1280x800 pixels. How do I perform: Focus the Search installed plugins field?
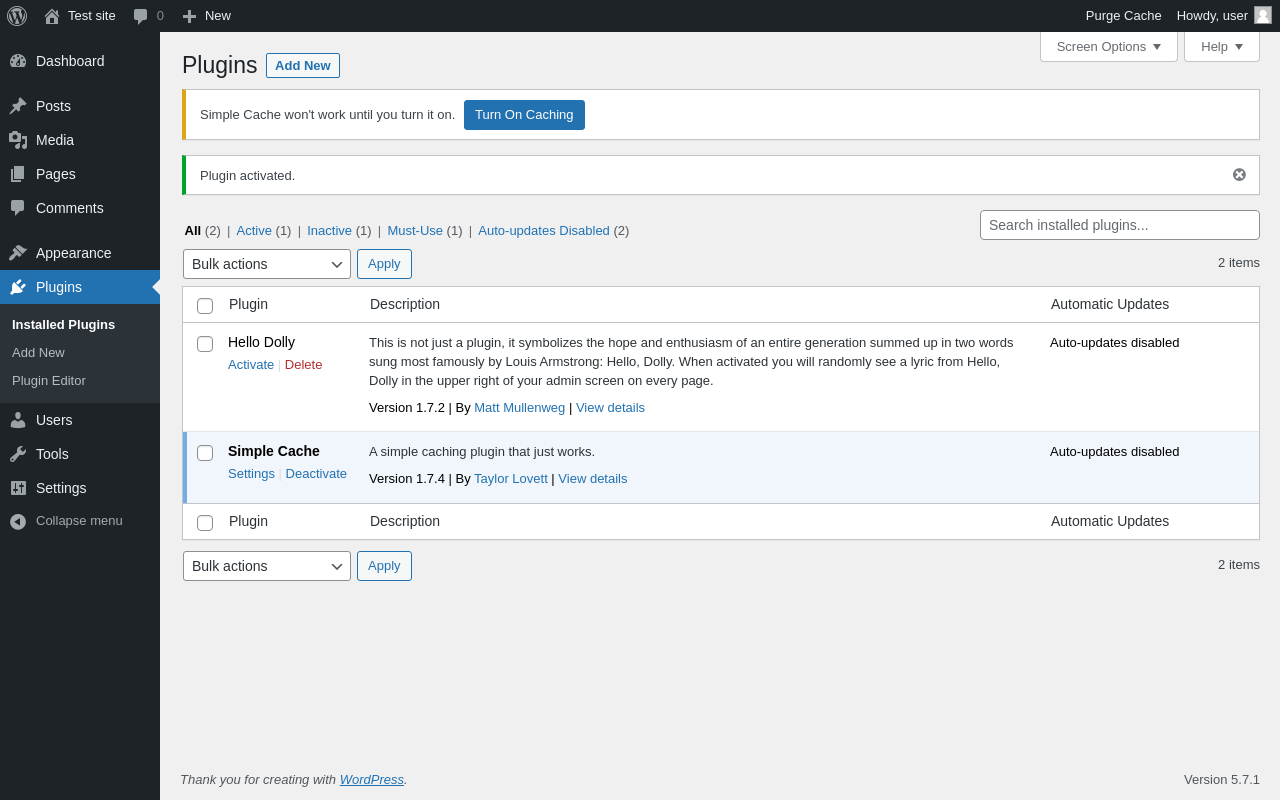[1120, 225]
